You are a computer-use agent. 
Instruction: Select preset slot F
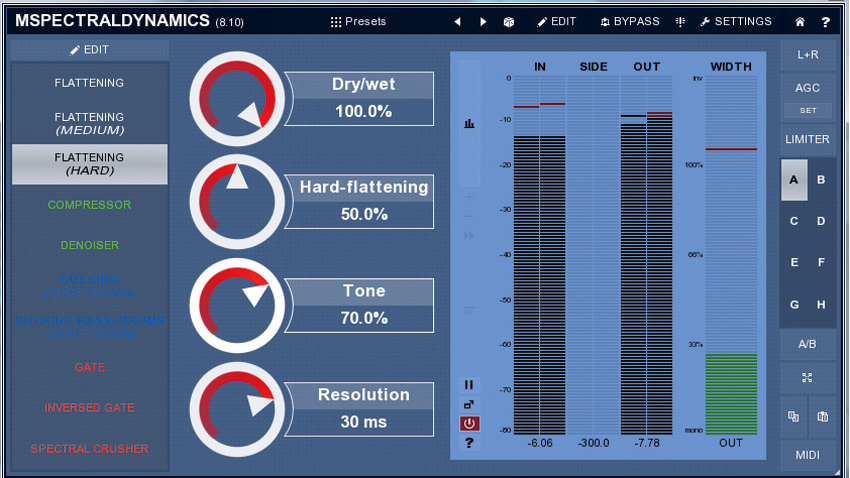pos(821,263)
